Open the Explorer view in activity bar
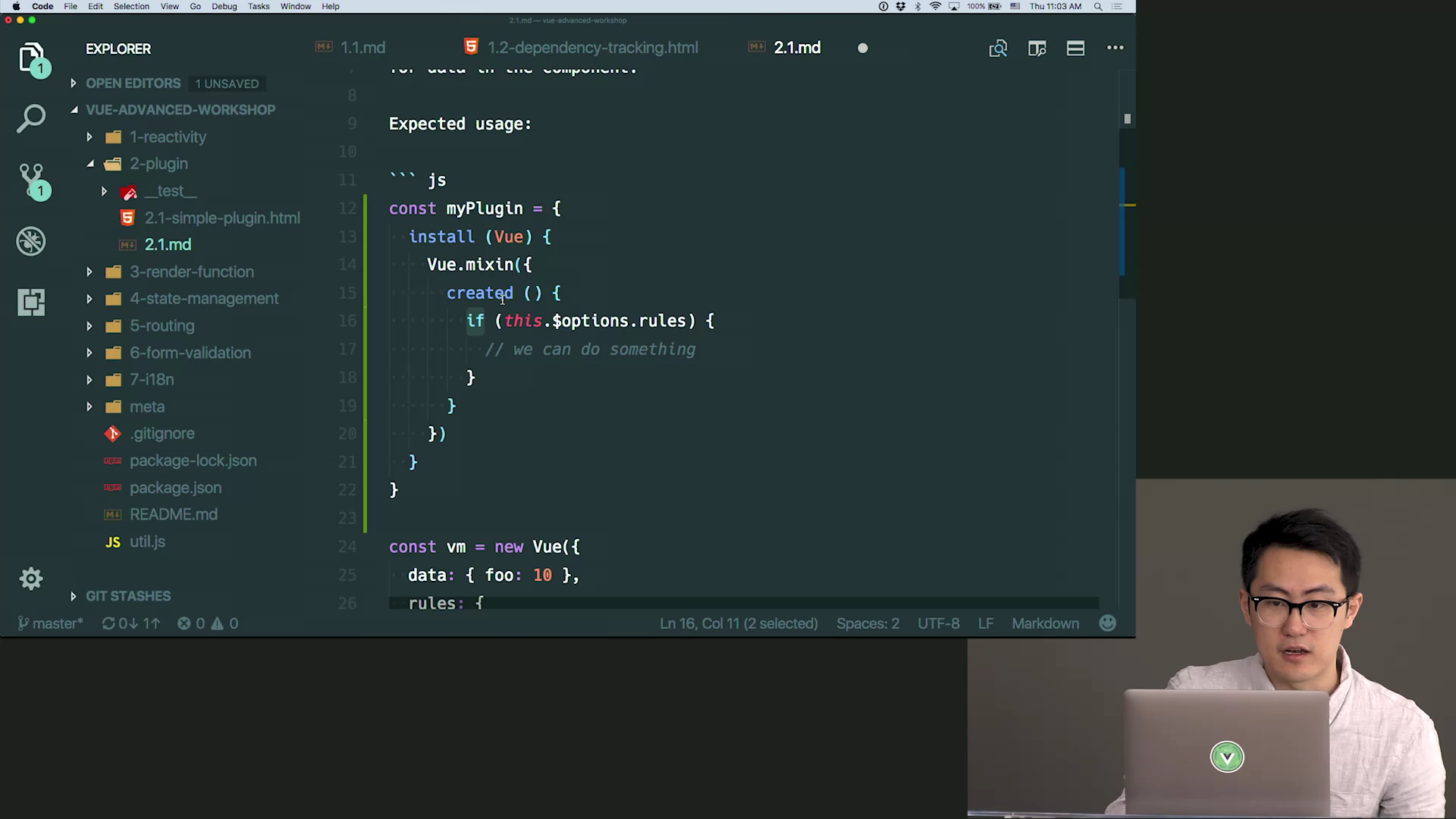The width and height of the screenshot is (1456, 819). click(32, 58)
